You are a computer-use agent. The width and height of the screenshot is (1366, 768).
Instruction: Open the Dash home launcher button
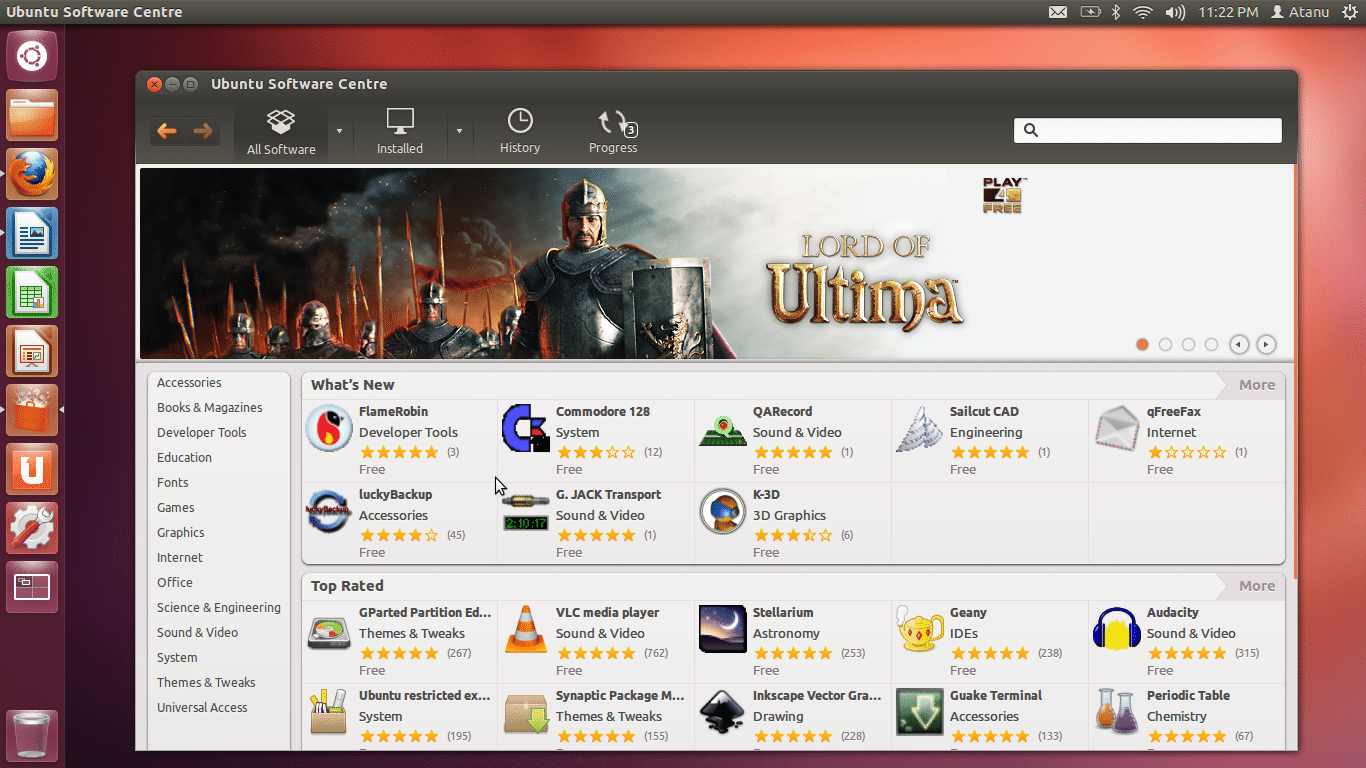pyautogui.click(x=32, y=56)
